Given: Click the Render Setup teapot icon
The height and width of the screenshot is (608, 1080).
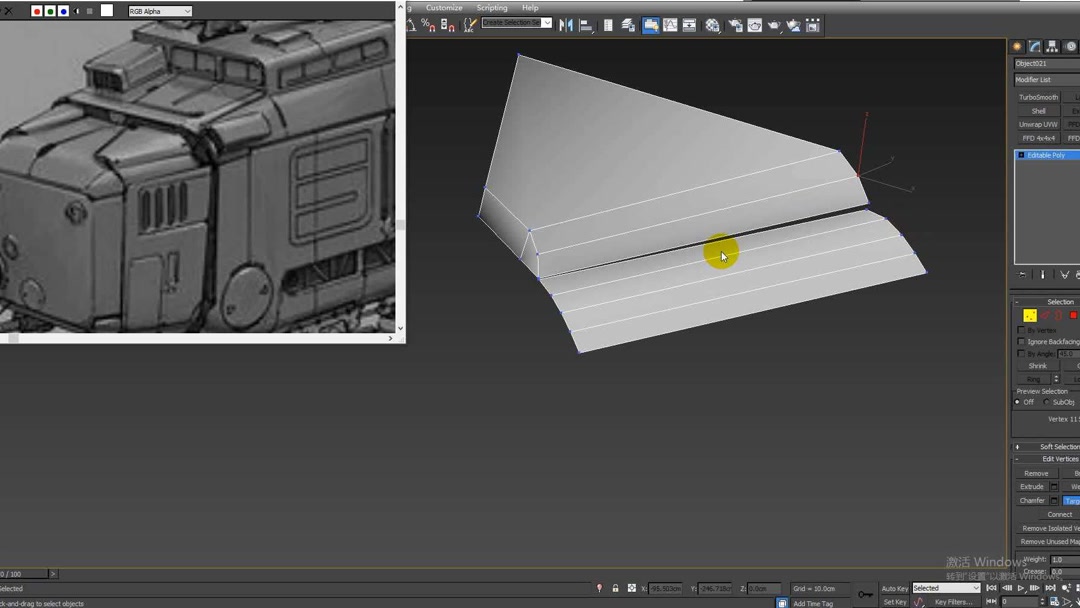Looking at the screenshot, I should click(x=735, y=25).
